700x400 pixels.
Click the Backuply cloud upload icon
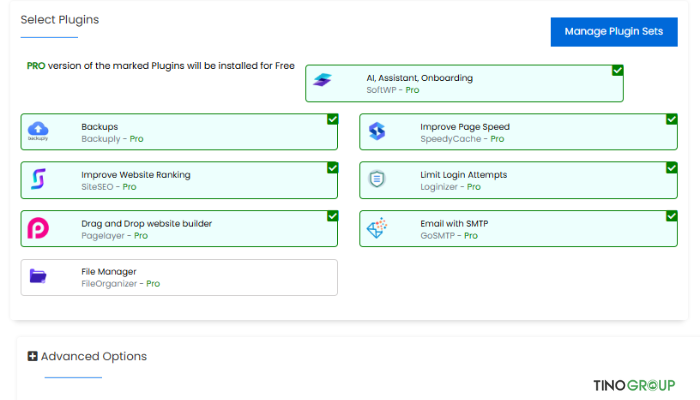coord(38,131)
